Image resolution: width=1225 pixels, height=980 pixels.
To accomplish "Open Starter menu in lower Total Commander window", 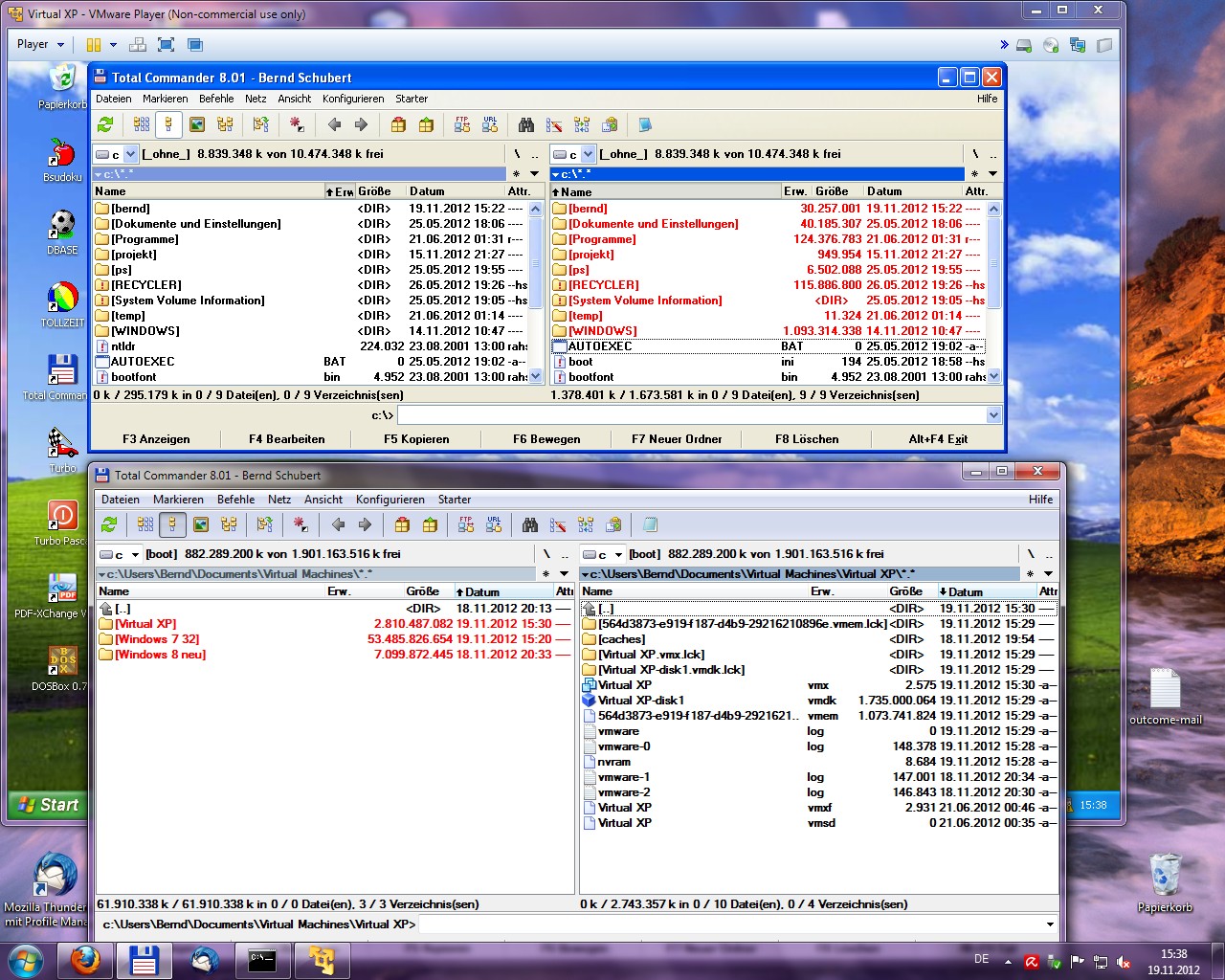I will click(455, 500).
